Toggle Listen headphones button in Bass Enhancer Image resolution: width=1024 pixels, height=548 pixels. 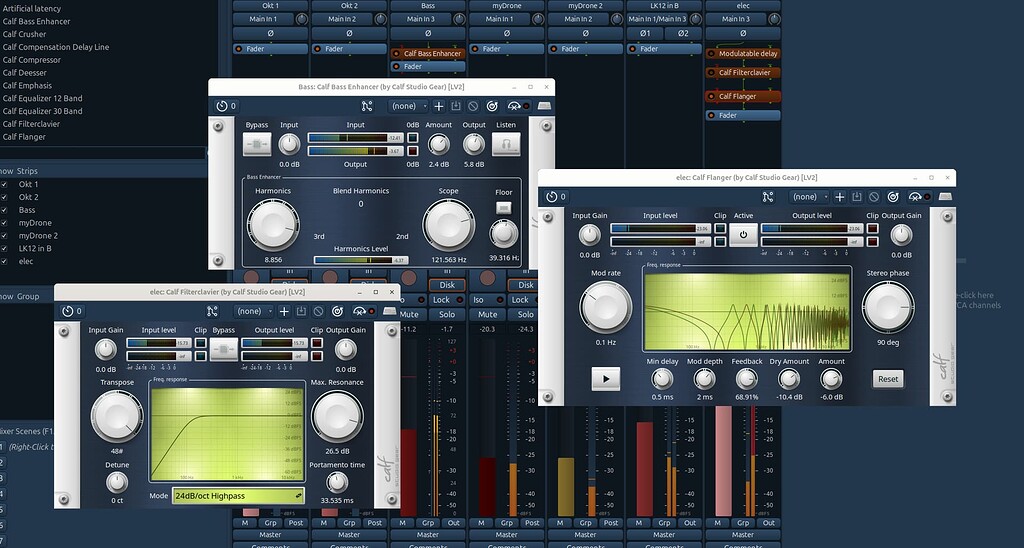pos(506,144)
